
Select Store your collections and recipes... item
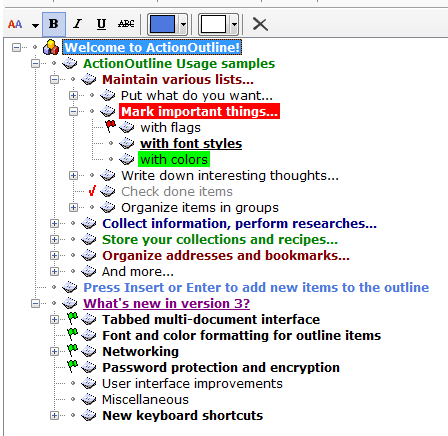tap(220, 239)
